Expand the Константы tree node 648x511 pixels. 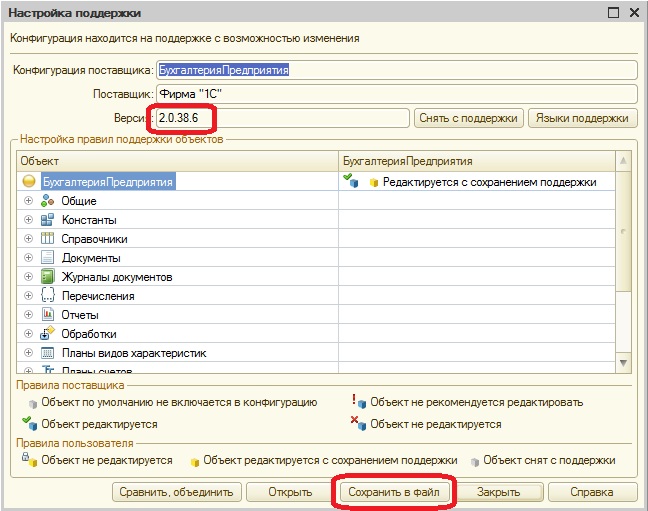[x=29, y=220]
